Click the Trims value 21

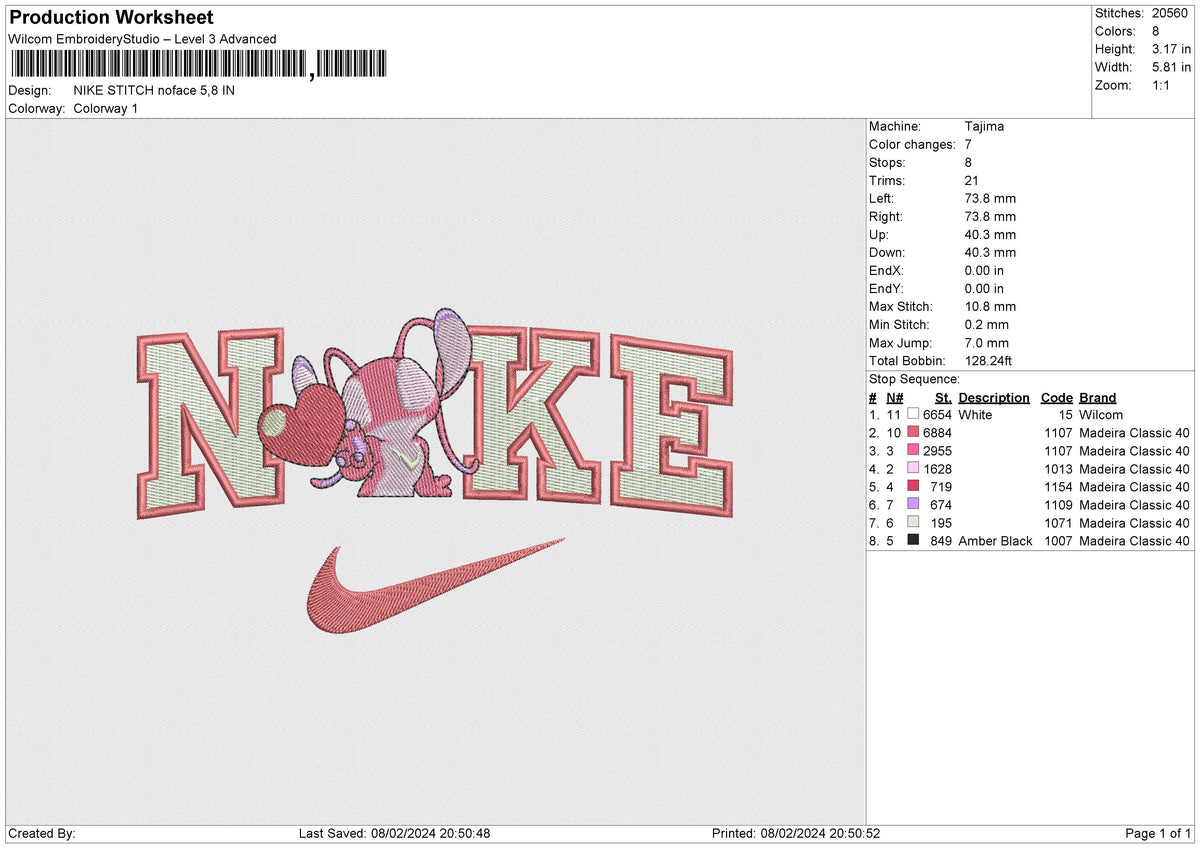(972, 180)
